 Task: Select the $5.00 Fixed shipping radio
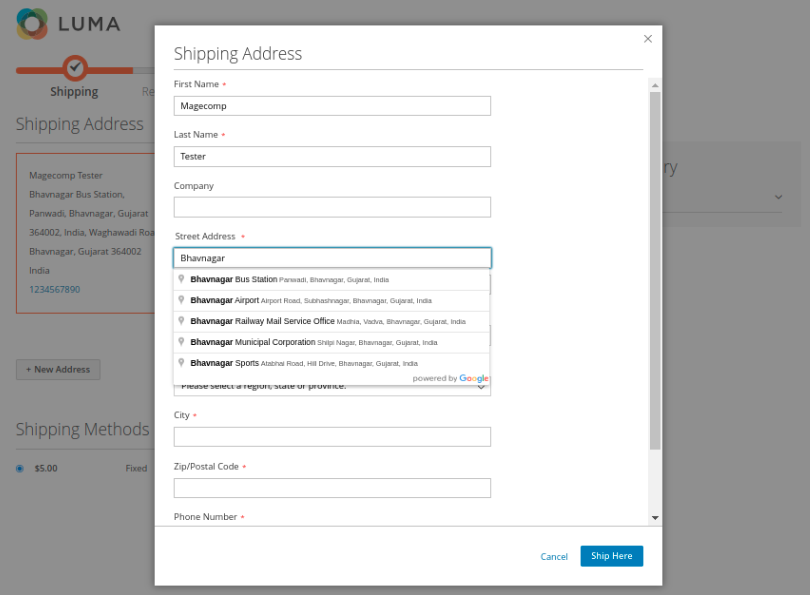click(x=20, y=468)
